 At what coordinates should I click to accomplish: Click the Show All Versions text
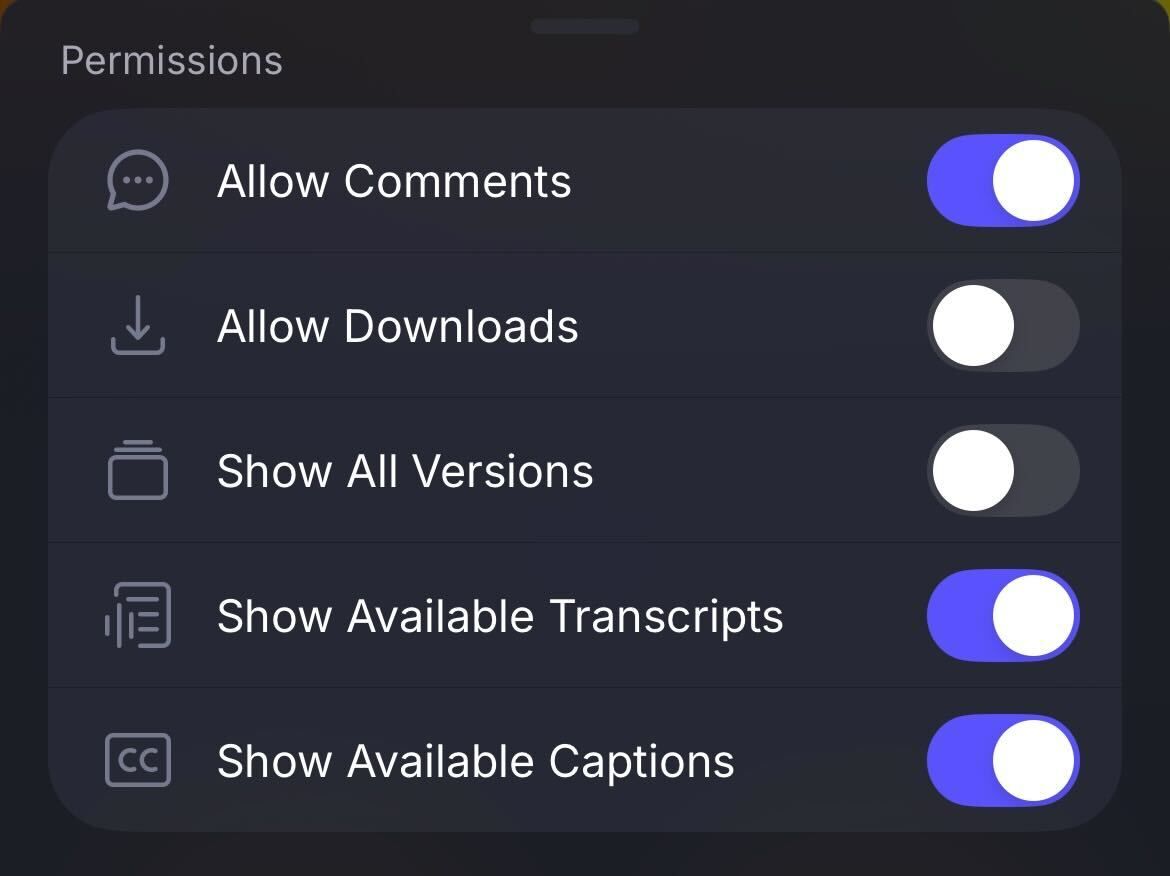click(x=404, y=470)
